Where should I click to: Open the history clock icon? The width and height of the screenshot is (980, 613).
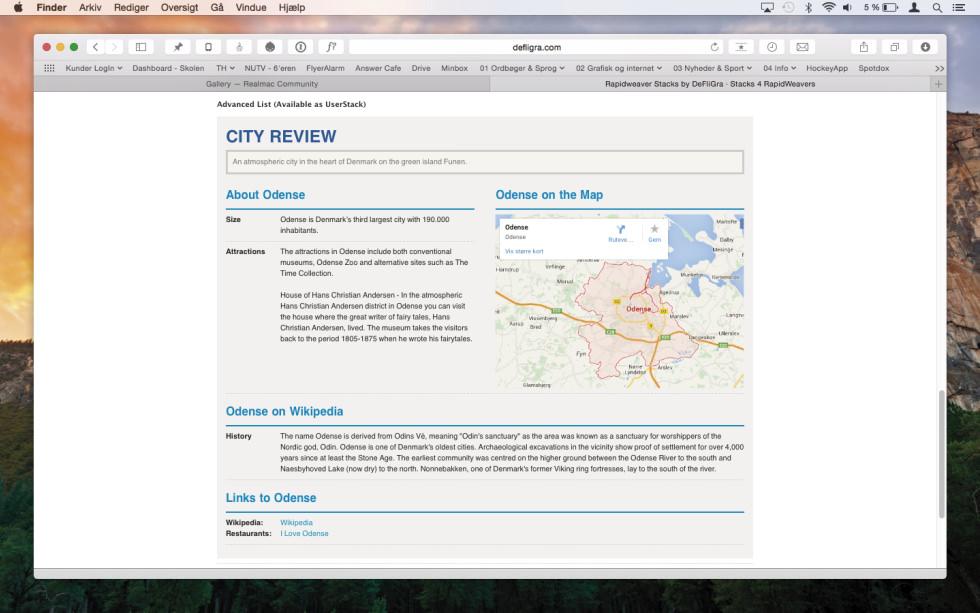click(x=772, y=47)
